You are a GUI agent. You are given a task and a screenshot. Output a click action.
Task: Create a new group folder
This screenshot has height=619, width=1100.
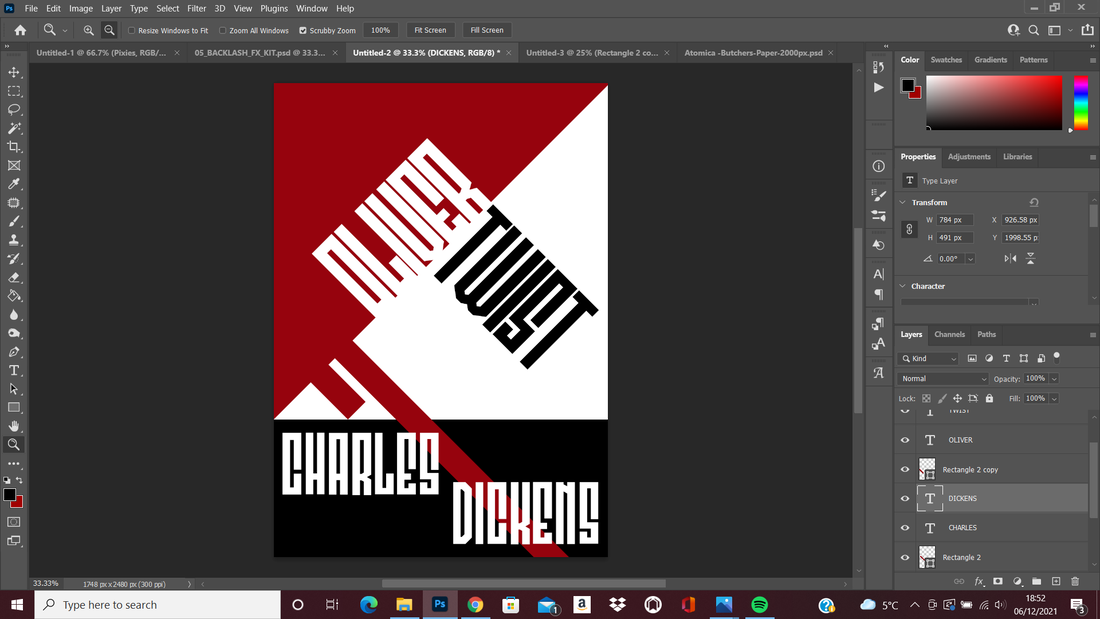click(1036, 581)
